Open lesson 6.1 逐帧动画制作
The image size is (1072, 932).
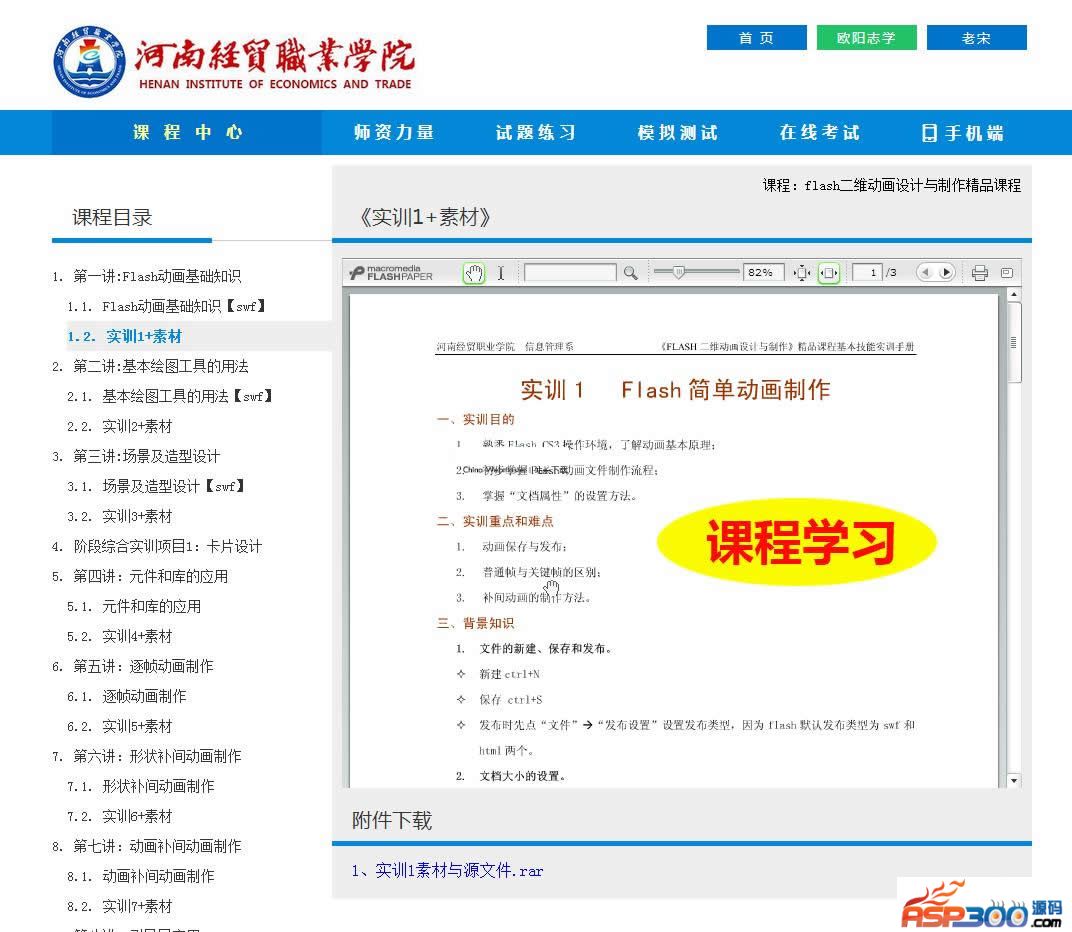point(126,697)
